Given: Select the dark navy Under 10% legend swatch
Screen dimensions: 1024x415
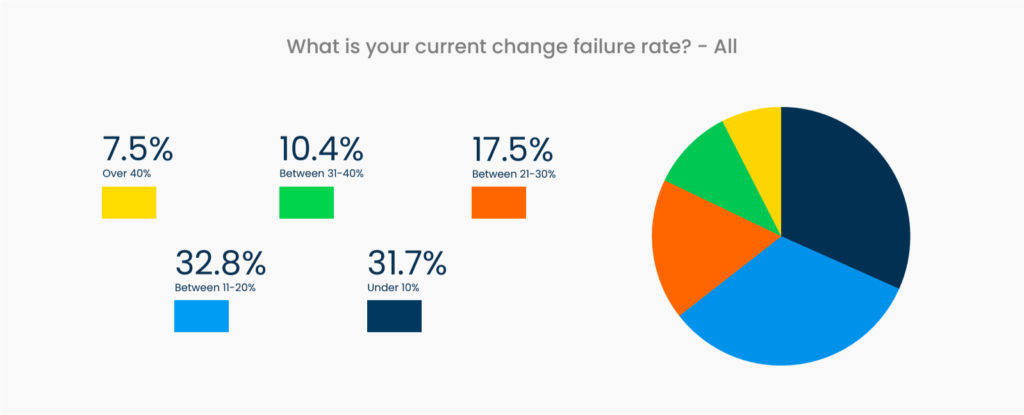Looking at the screenshot, I should coord(394,316).
